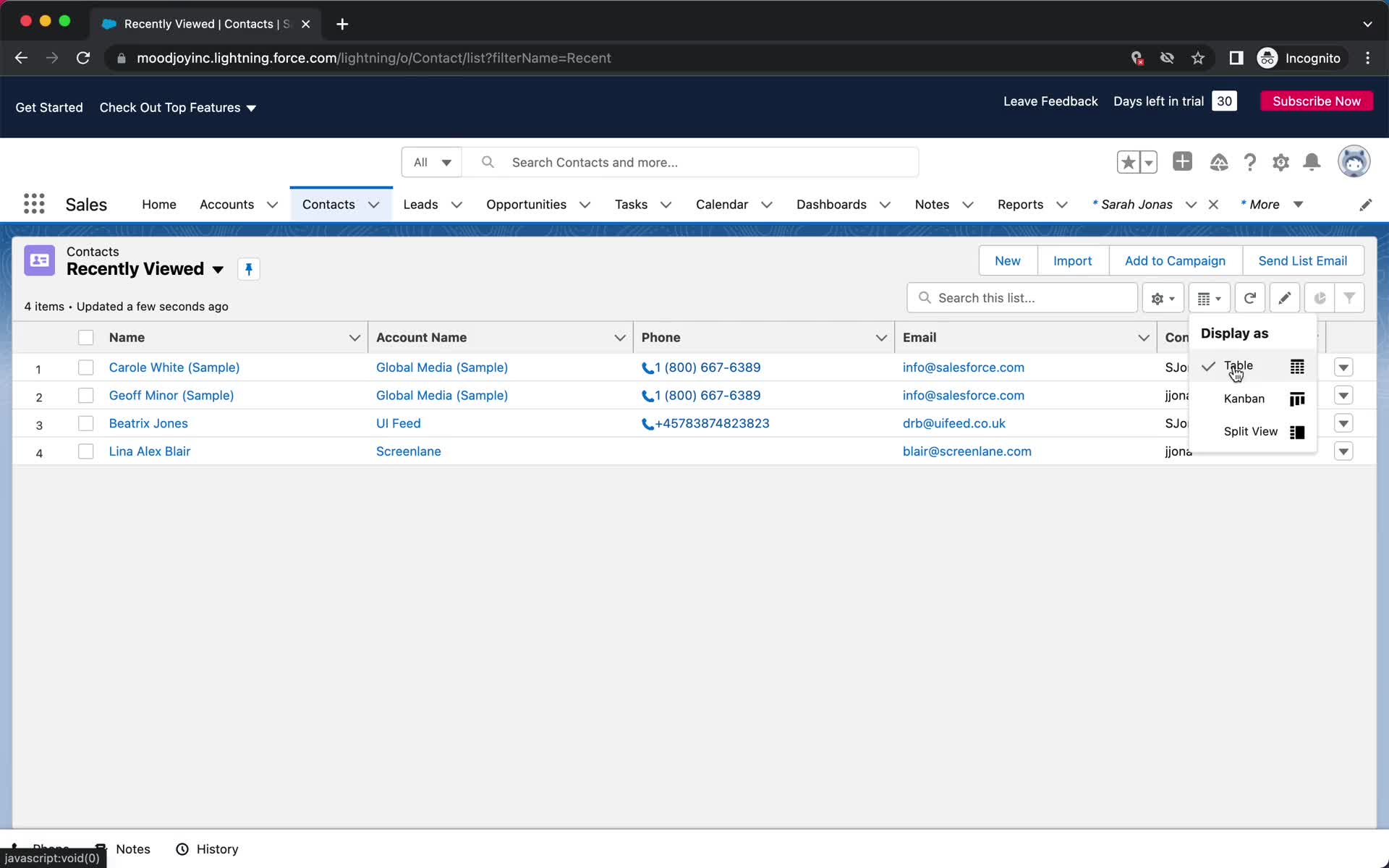
Task: Select the Kanban grid icon
Action: (1297, 399)
